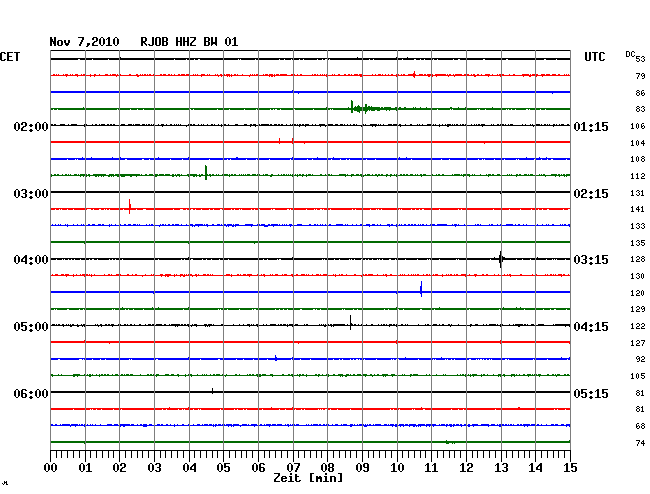Select the 06:00 CET row label
650x494 pixels.
pyautogui.click(x=31, y=393)
